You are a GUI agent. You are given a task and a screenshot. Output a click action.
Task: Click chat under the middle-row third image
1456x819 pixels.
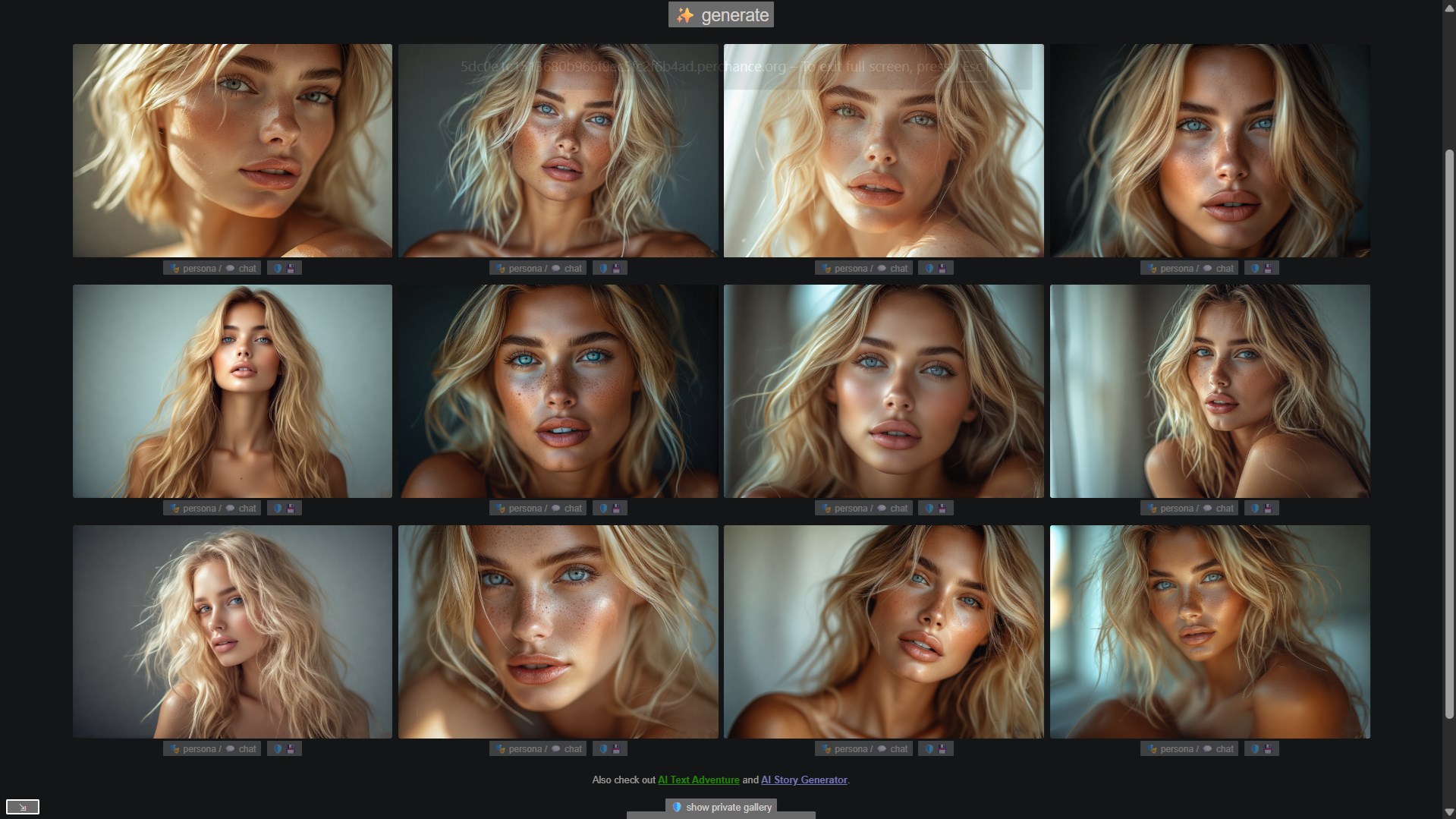pyautogui.click(x=893, y=509)
